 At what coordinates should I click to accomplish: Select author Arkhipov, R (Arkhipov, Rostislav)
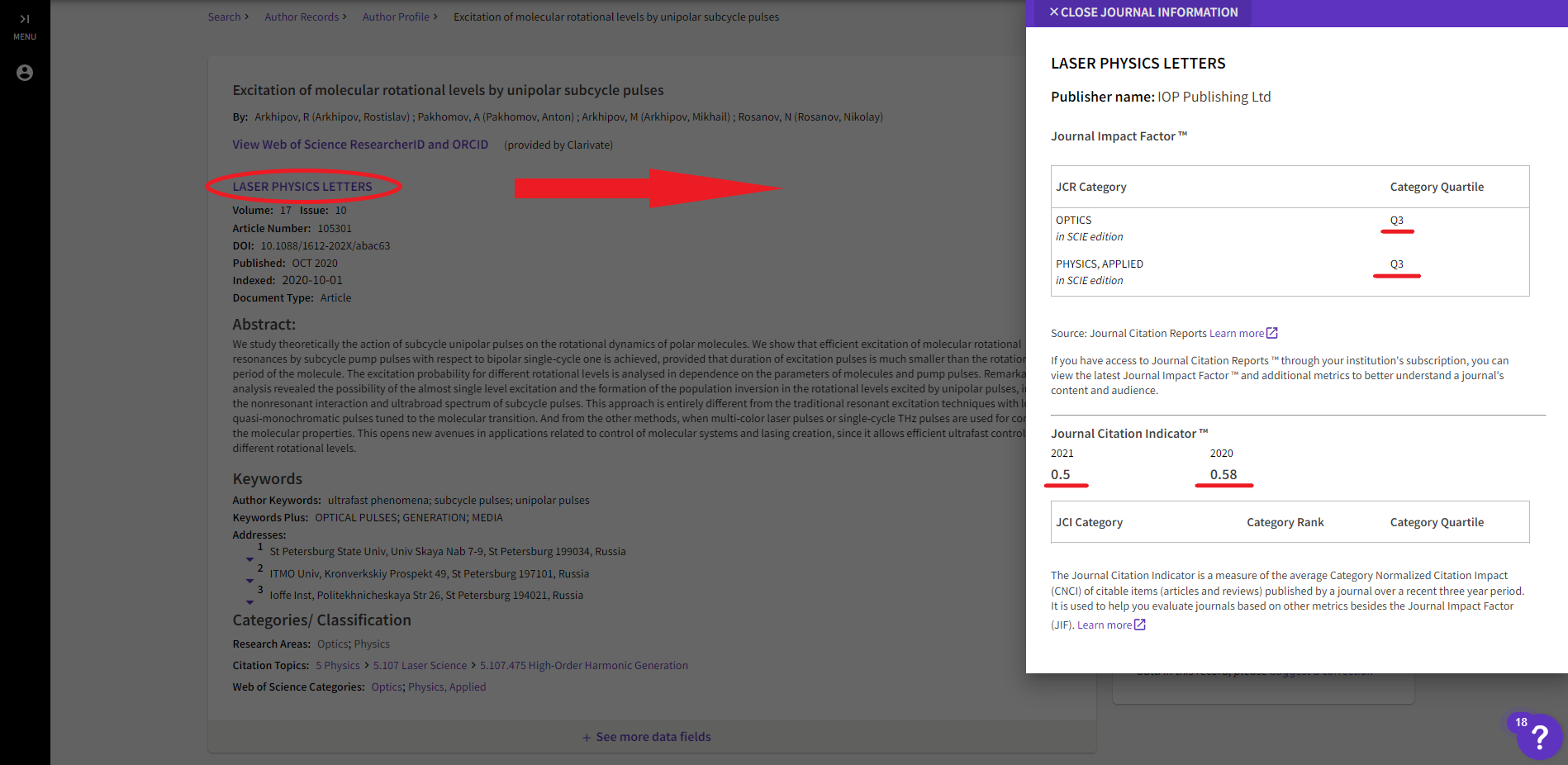tap(332, 117)
